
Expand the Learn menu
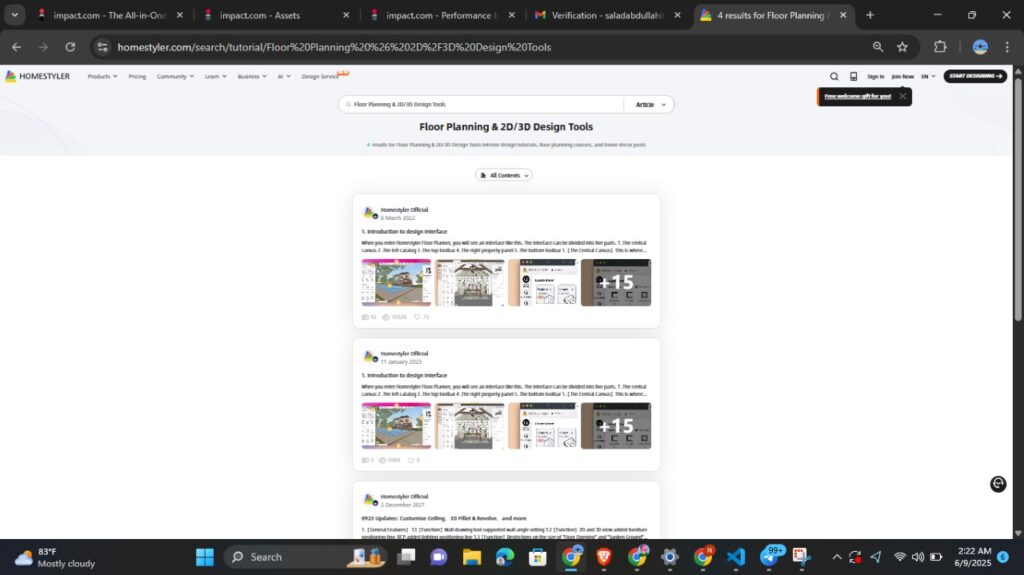point(216,76)
